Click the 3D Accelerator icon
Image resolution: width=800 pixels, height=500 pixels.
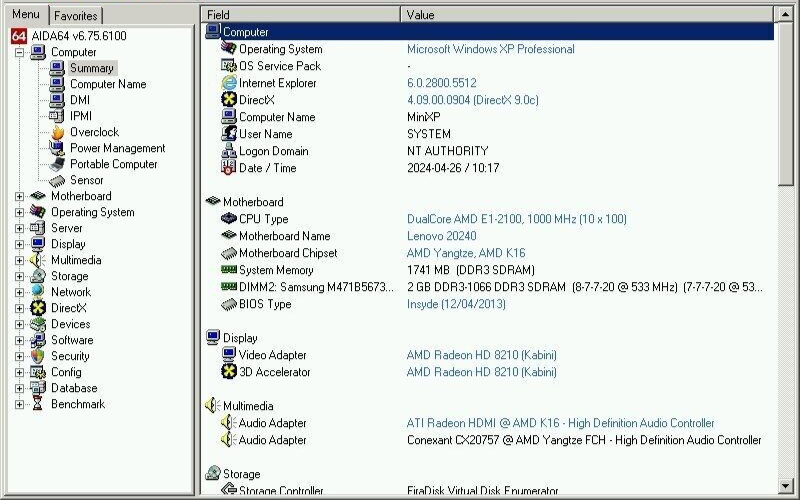point(229,371)
